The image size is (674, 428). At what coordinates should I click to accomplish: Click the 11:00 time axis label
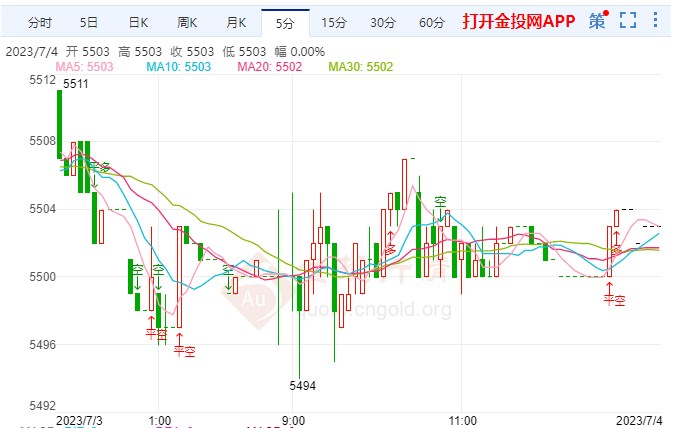[463, 420]
